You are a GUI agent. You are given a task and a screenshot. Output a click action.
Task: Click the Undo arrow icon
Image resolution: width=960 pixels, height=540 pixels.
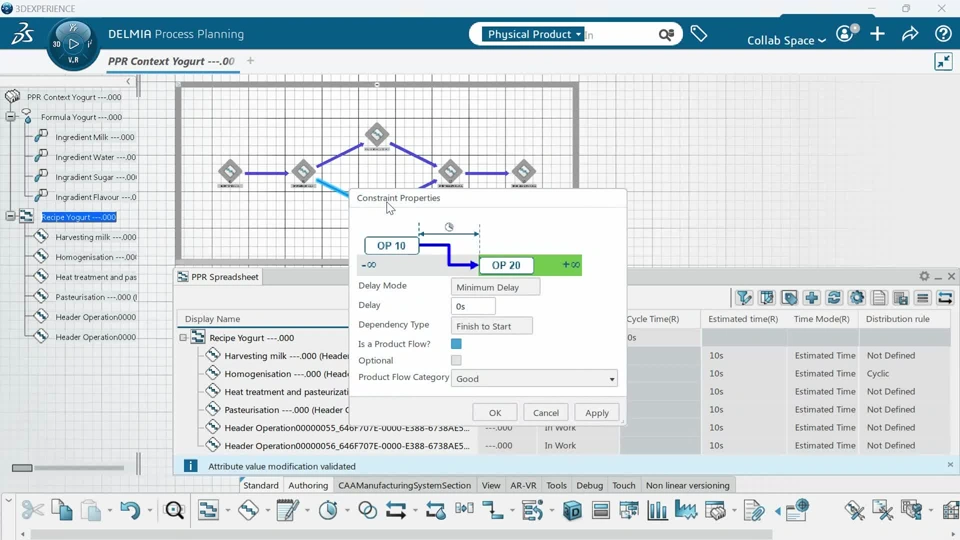tap(129, 509)
